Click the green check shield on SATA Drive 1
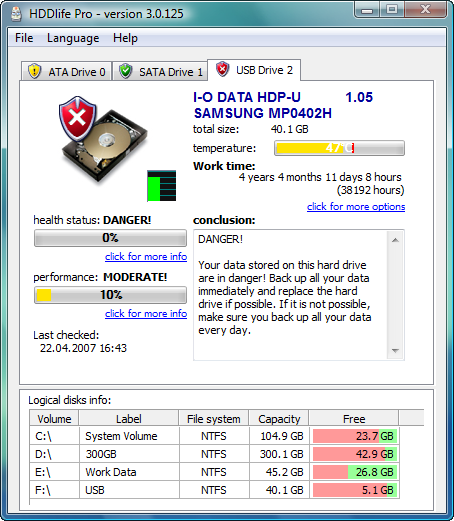Screen dimensions: 454x521 tap(125, 71)
